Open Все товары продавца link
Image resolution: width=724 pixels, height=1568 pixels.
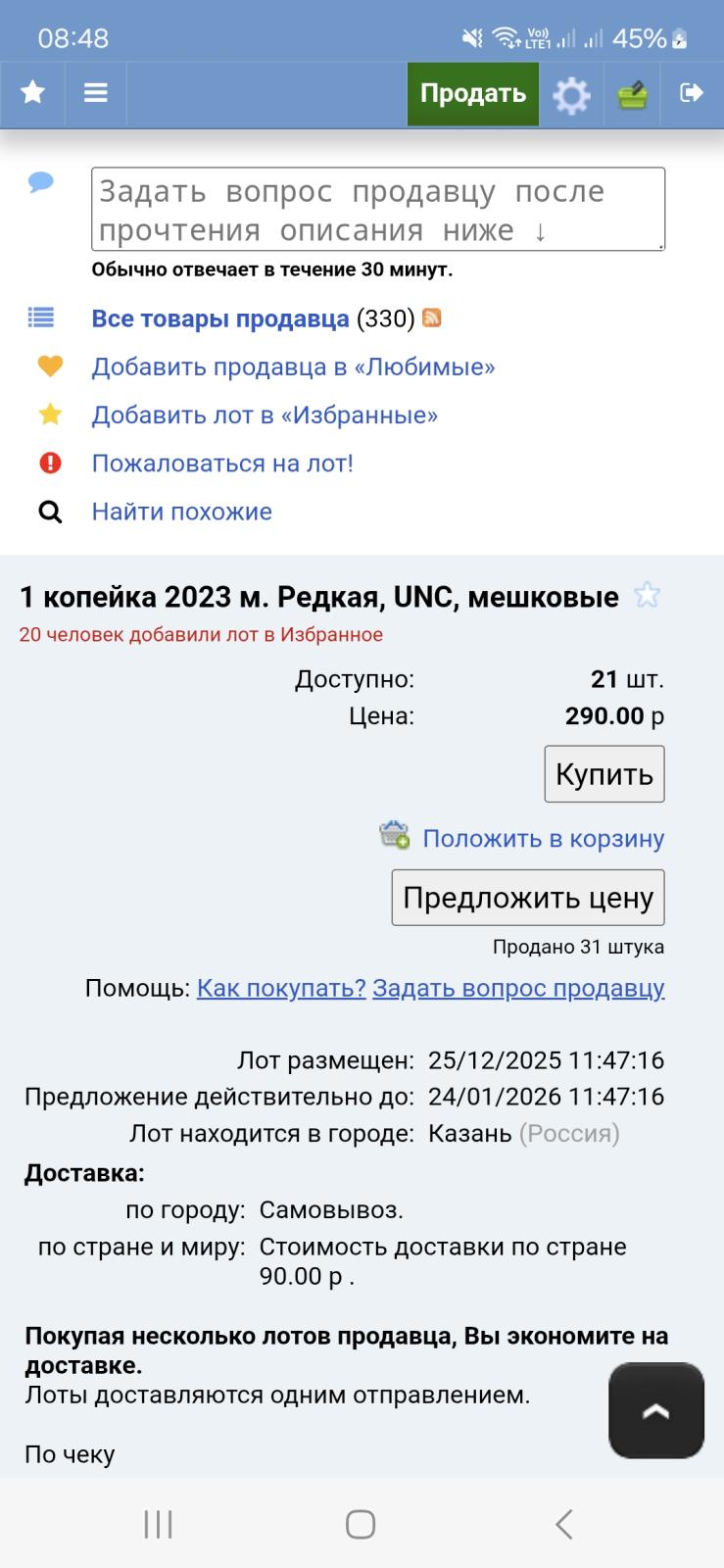pos(219,318)
